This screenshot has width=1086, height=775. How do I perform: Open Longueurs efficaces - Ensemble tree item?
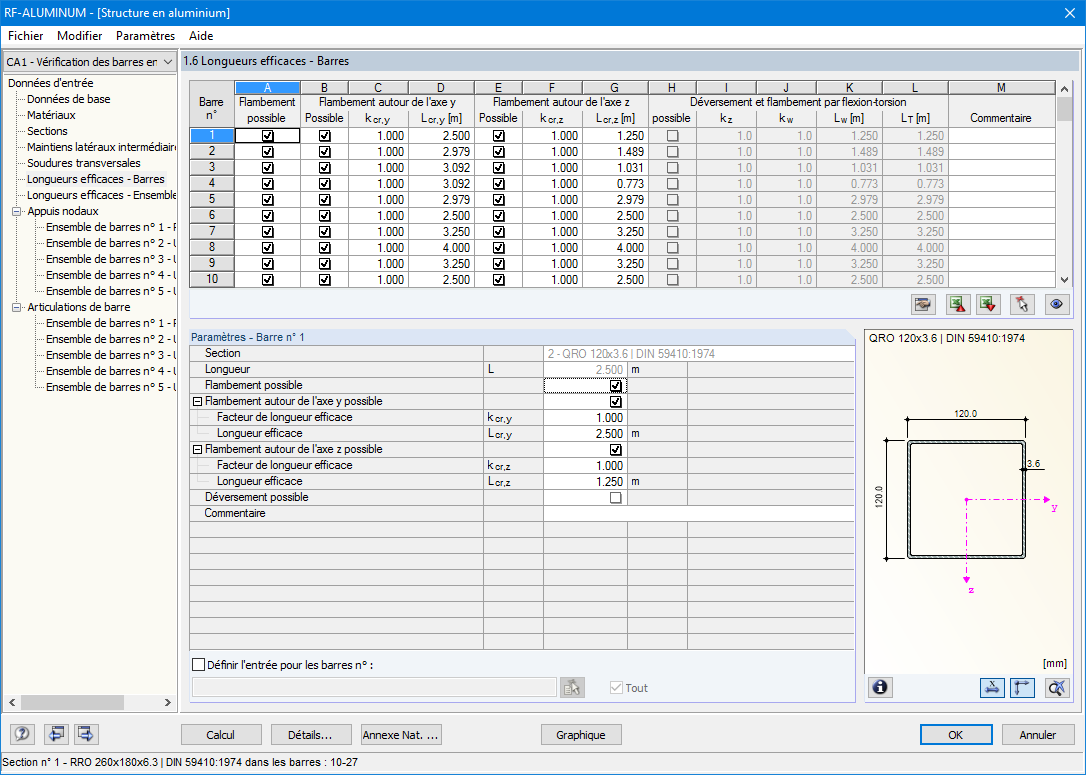101,195
